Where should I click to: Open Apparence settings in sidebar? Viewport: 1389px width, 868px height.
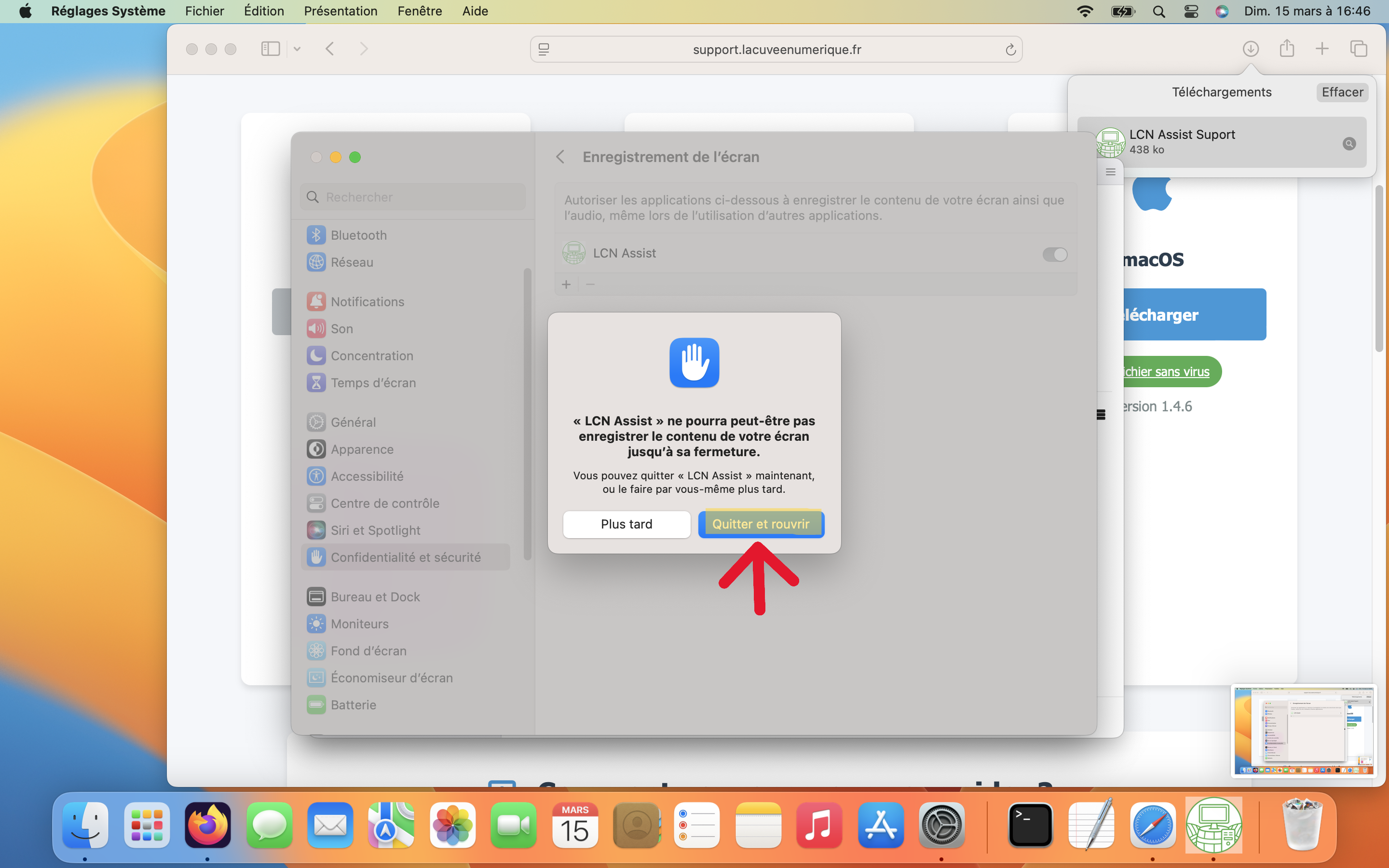click(x=405, y=449)
